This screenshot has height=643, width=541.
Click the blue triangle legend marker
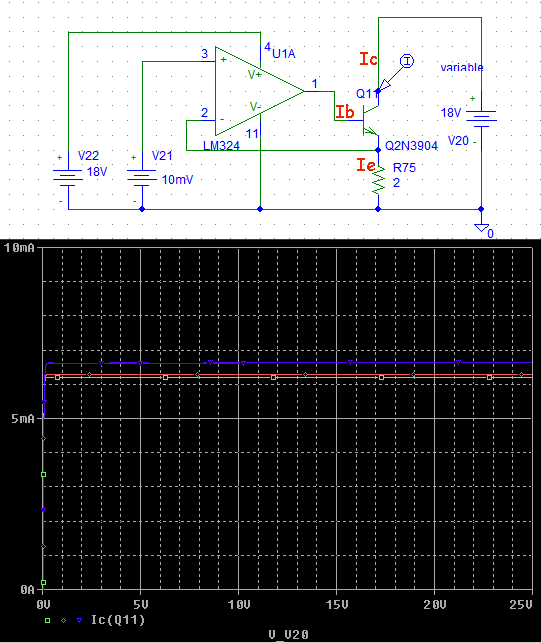pos(80,620)
